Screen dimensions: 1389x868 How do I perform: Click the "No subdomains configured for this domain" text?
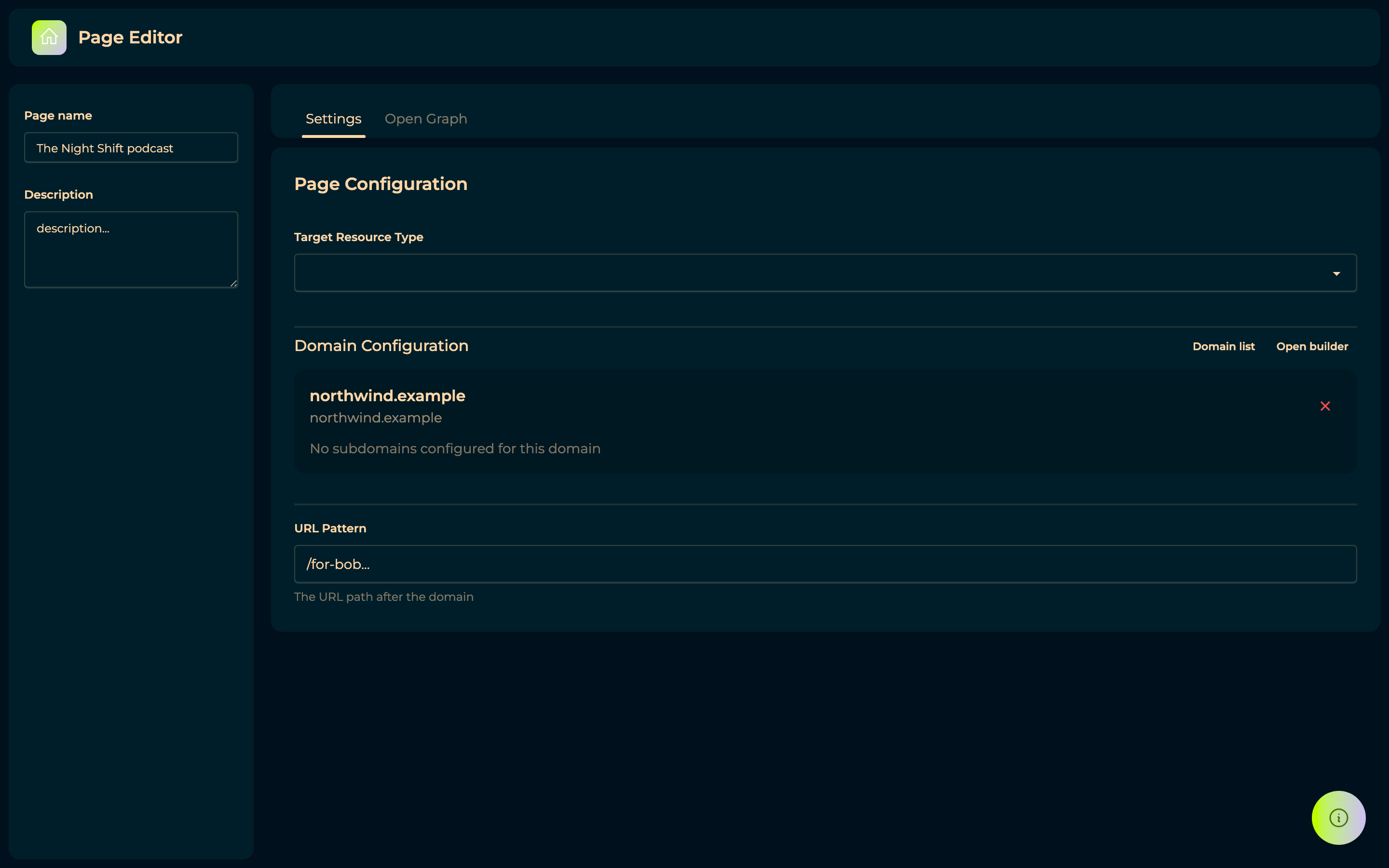coord(455,448)
